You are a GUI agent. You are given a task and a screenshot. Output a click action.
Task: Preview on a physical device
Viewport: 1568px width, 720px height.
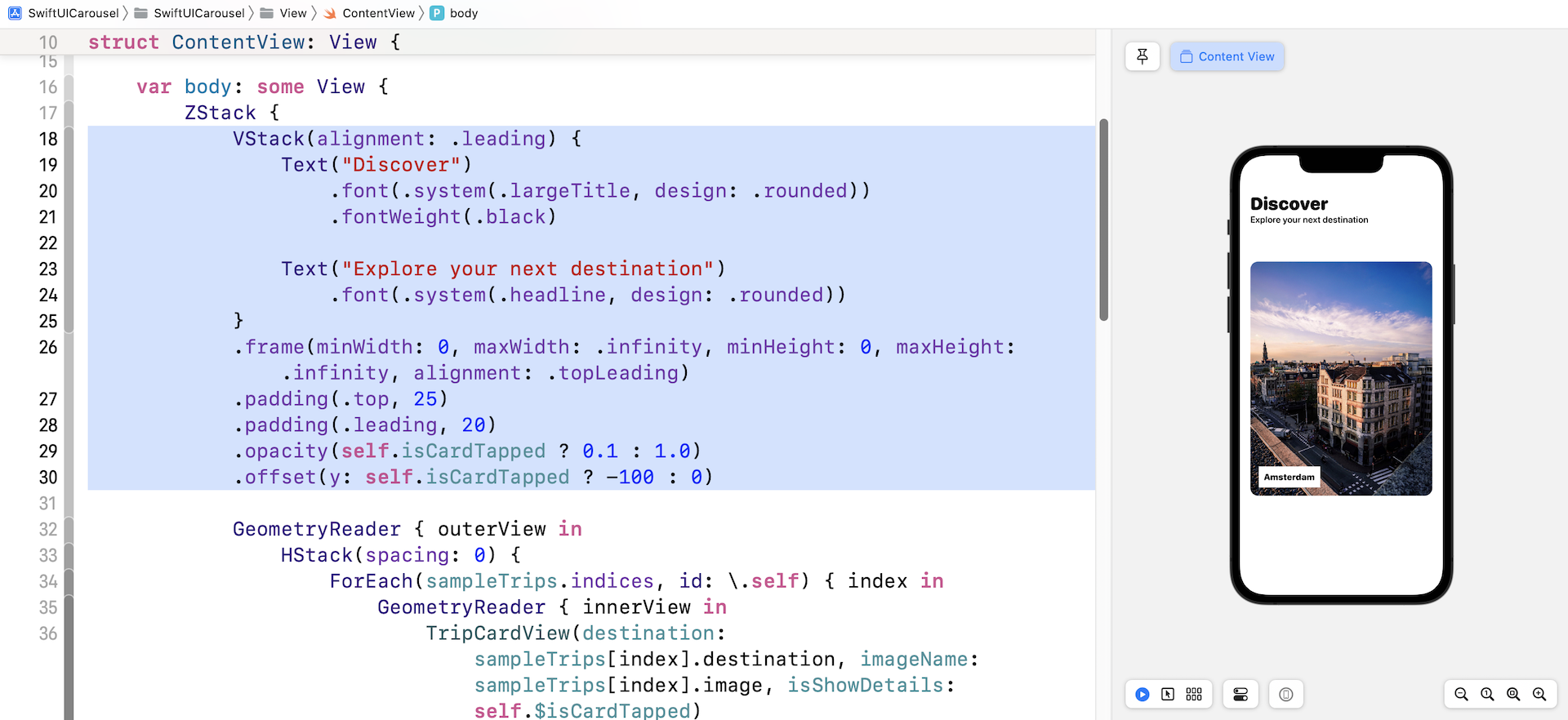point(1286,695)
